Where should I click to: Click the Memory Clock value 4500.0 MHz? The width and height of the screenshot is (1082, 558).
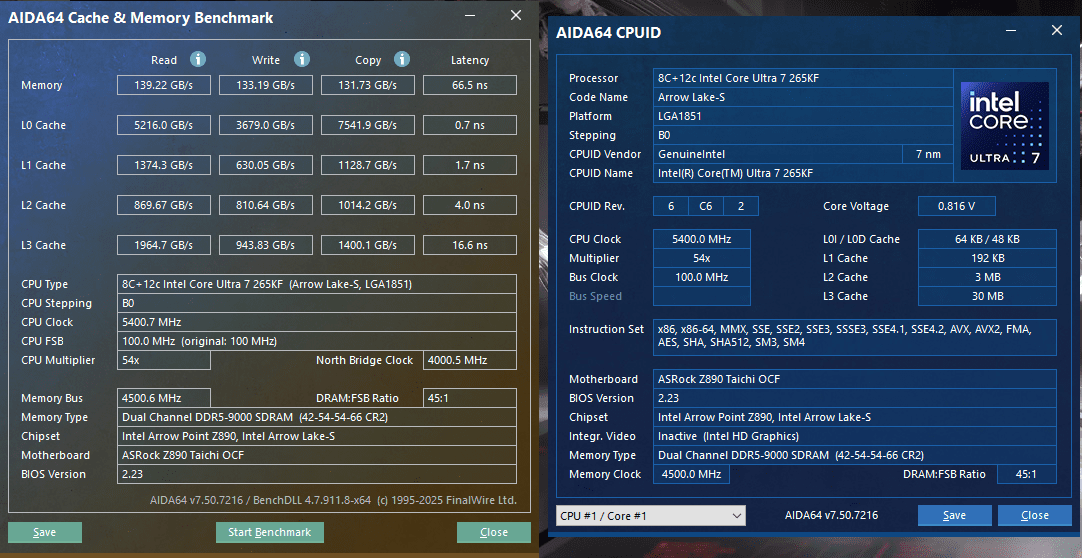(692, 475)
